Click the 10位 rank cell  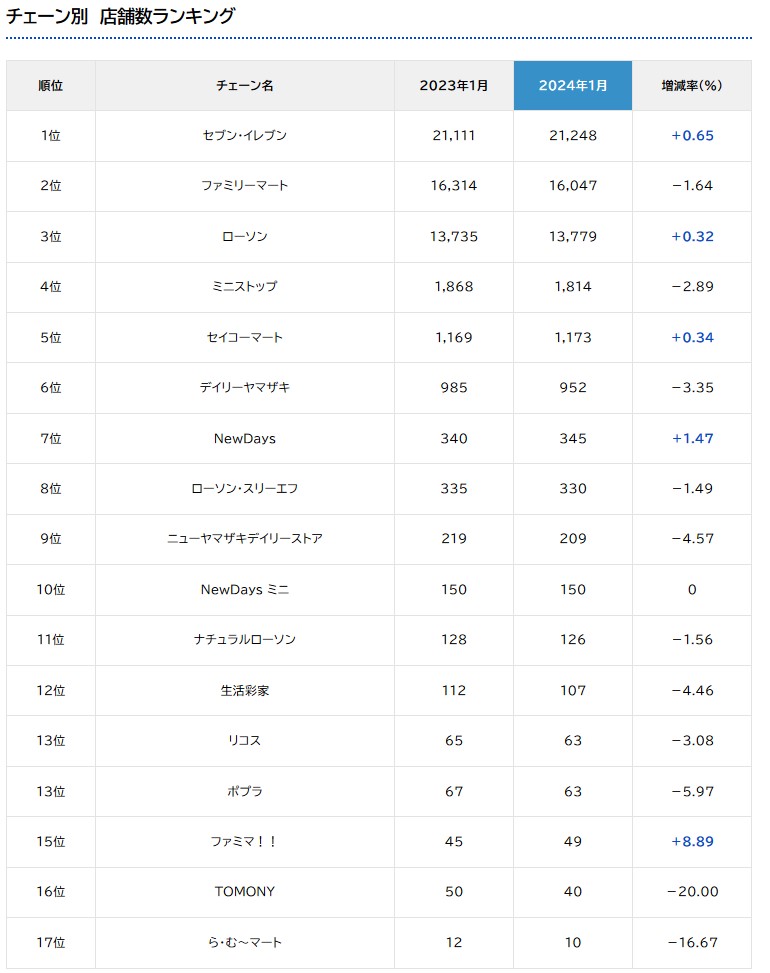[51, 590]
